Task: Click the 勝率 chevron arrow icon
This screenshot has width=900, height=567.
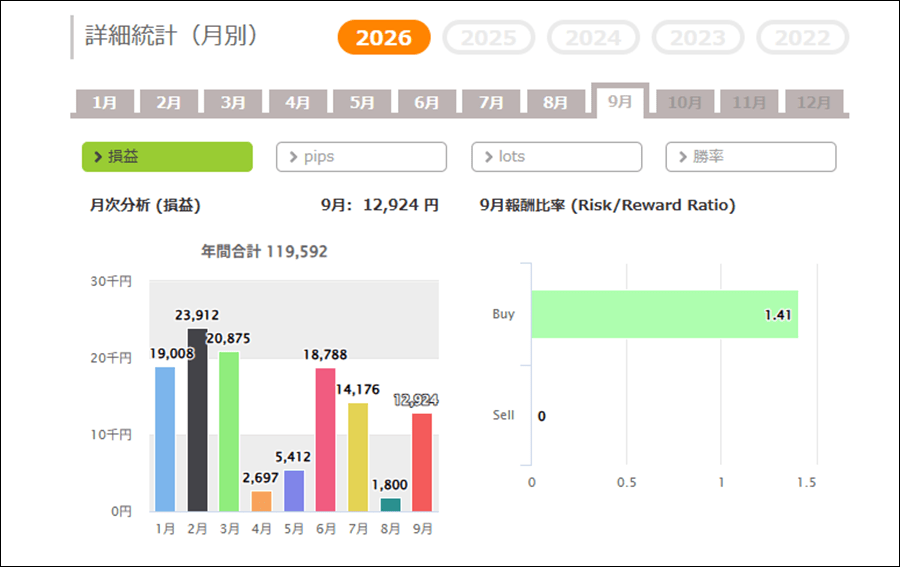Action: pyautogui.click(x=682, y=157)
